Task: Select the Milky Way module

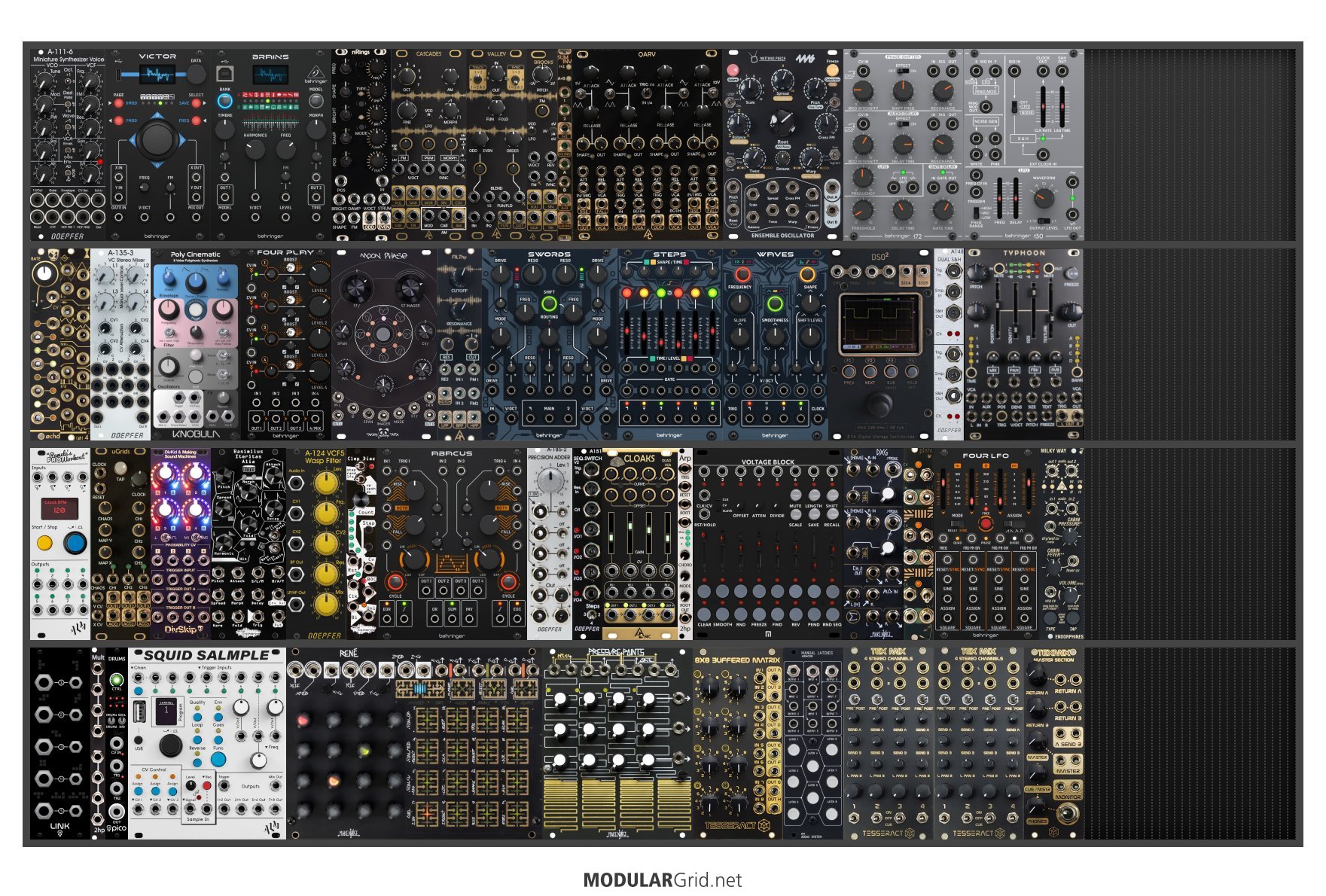Action: pyautogui.click(x=1062, y=544)
